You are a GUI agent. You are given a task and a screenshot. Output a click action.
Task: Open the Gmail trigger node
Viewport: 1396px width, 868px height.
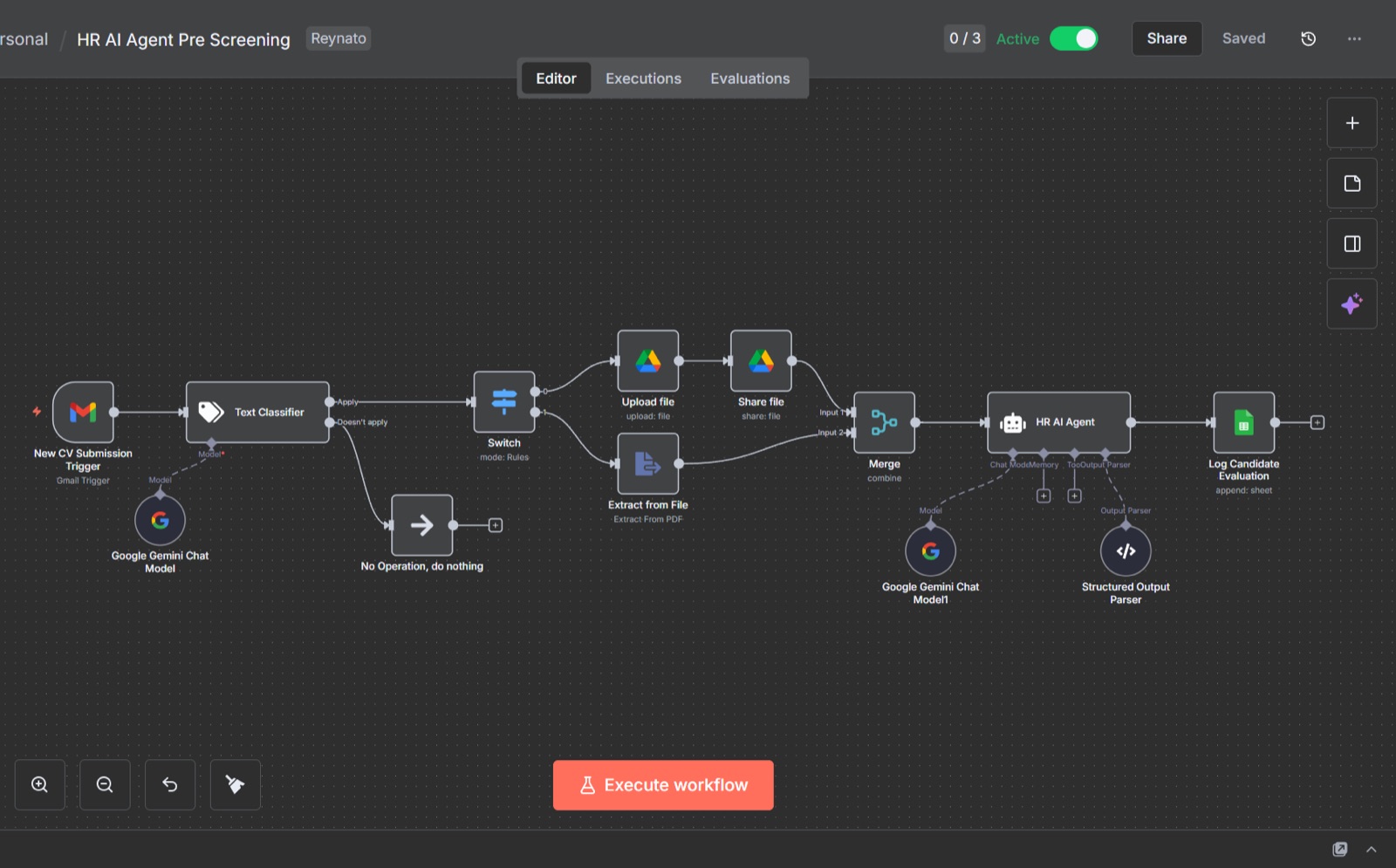point(83,412)
